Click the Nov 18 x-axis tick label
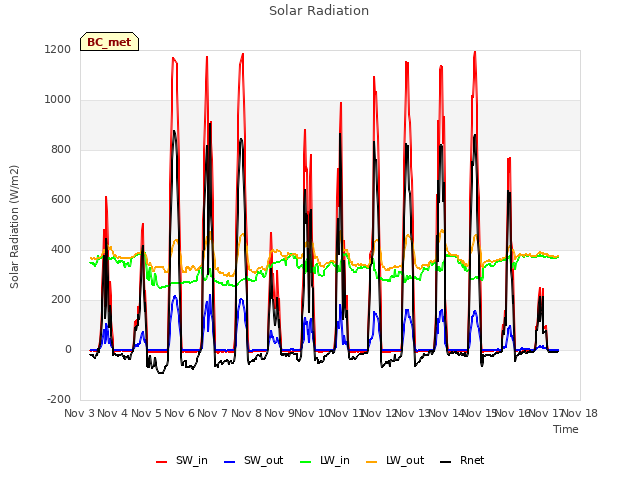 580,413
